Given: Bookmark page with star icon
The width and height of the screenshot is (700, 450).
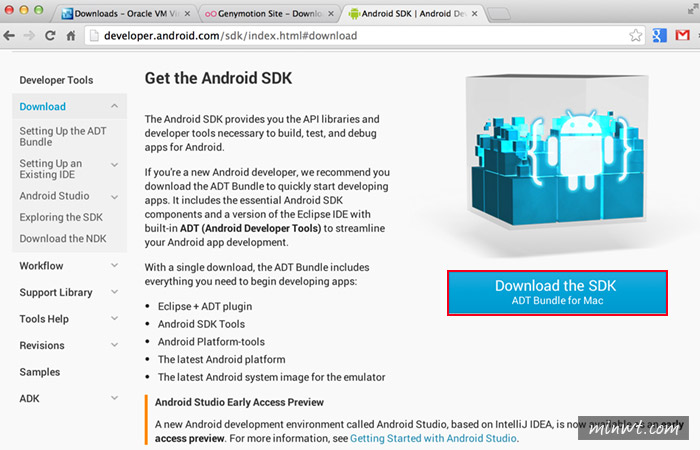Looking at the screenshot, I should pyautogui.click(x=635, y=35).
